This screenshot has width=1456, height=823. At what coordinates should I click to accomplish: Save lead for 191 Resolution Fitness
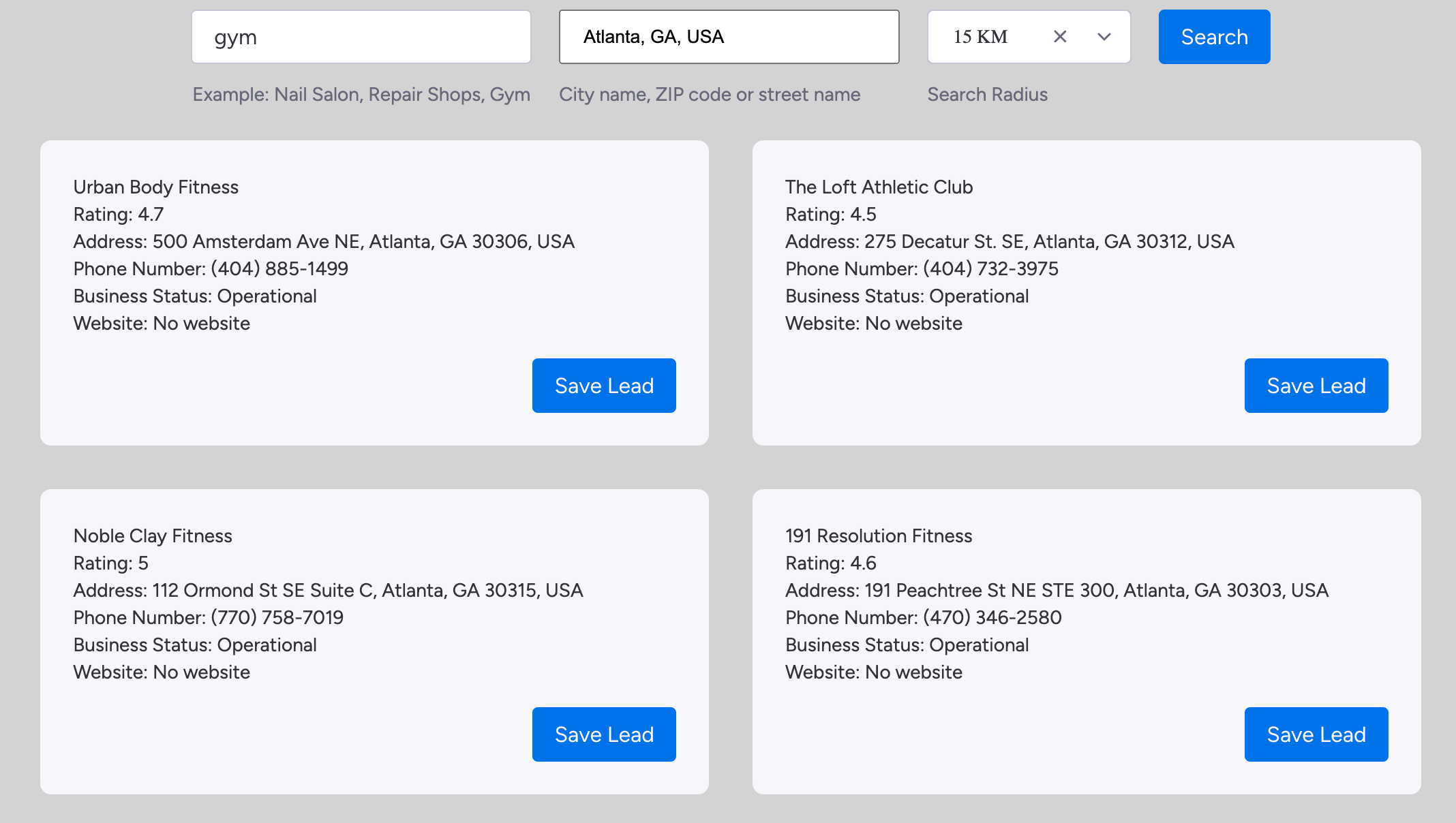tap(1316, 734)
